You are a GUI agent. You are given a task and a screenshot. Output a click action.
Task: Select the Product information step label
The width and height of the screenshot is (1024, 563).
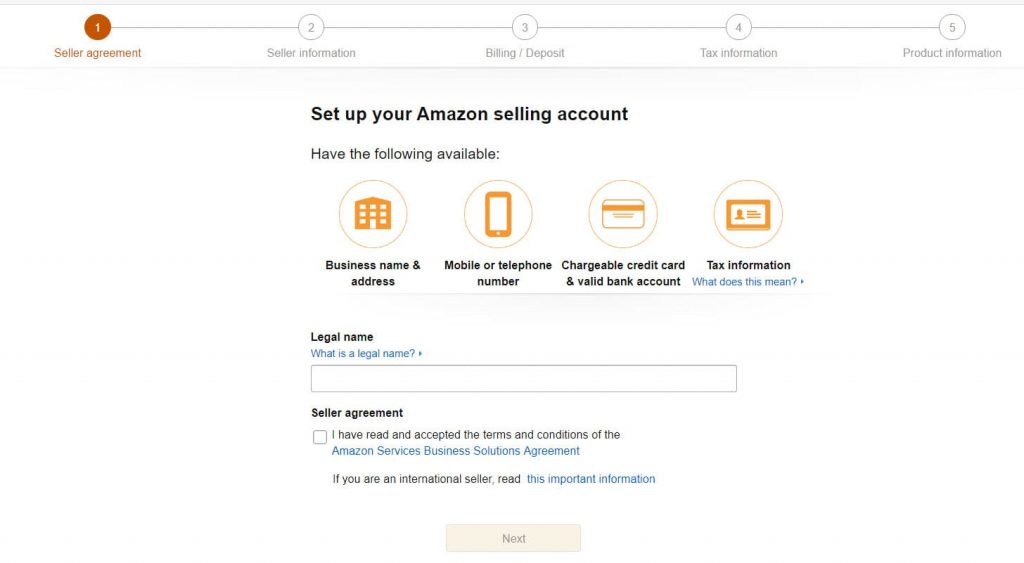pyautogui.click(x=952, y=53)
